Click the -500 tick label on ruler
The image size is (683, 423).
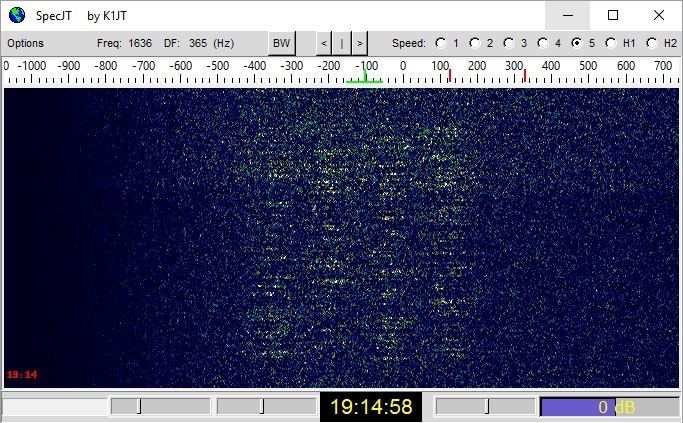click(217, 66)
